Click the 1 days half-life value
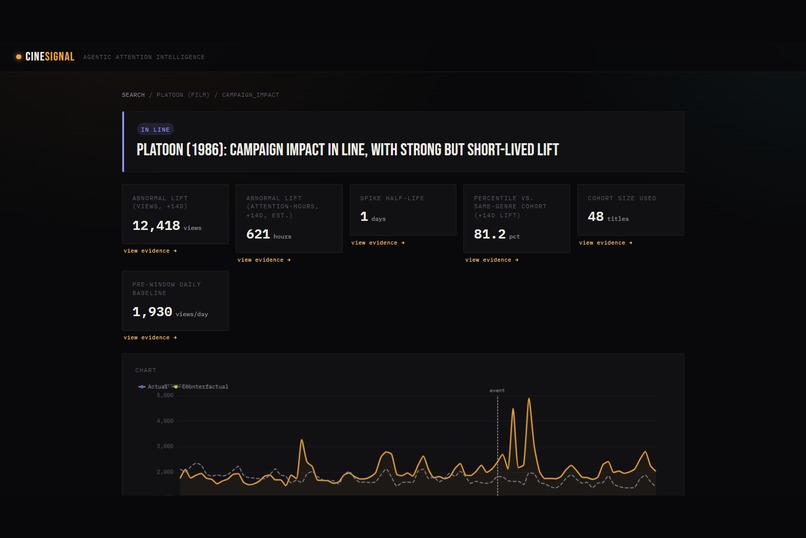The image size is (806, 538). (373, 217)
